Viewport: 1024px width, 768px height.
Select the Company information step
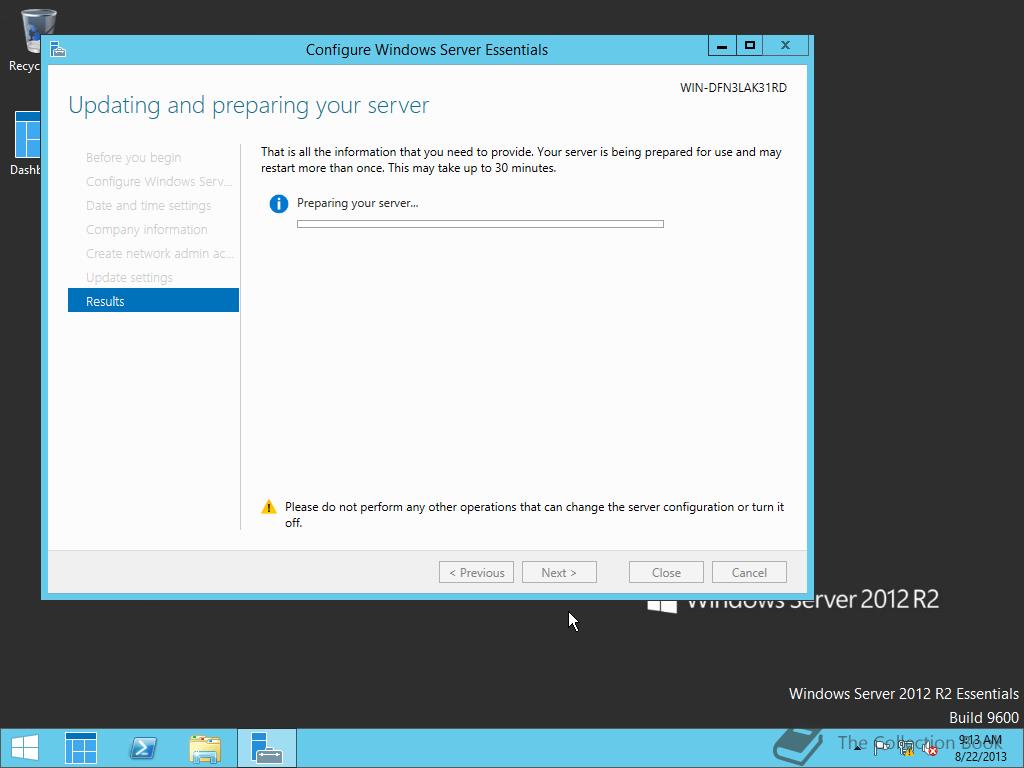tap(146, 230)
